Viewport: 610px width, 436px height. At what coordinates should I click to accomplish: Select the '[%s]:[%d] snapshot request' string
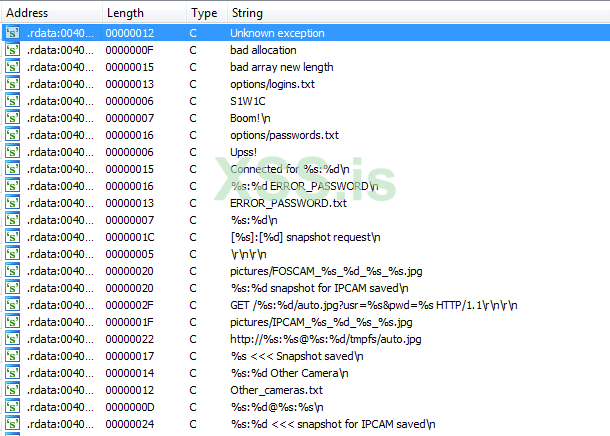coord(305,237)
